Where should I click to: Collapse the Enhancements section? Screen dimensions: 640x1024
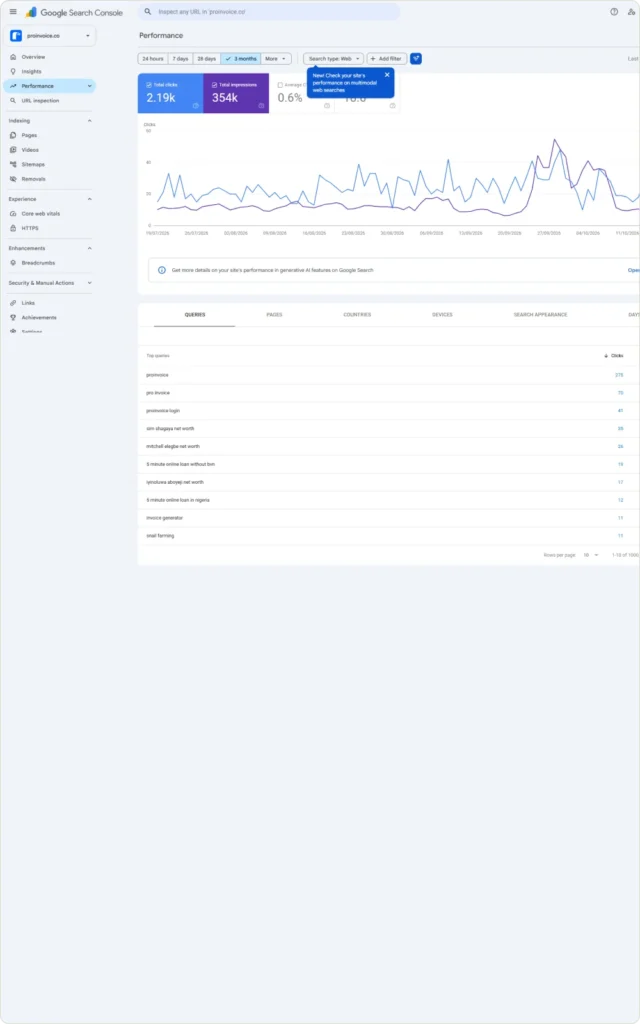(x=89, y=248)
